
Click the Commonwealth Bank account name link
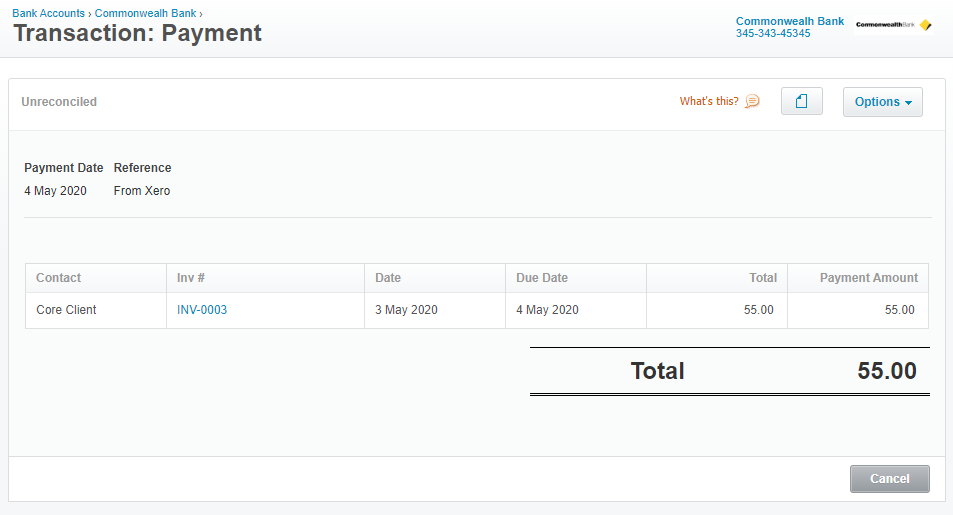(790, 21)
